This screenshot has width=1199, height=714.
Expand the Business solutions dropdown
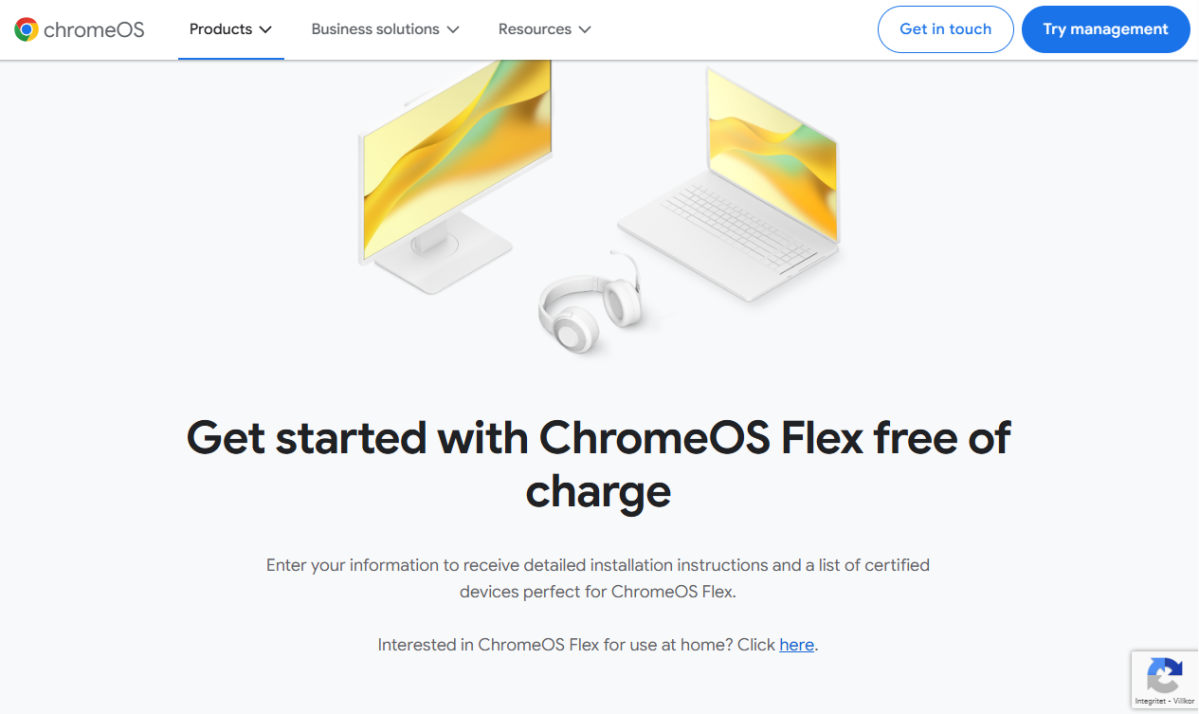point(375,29)
